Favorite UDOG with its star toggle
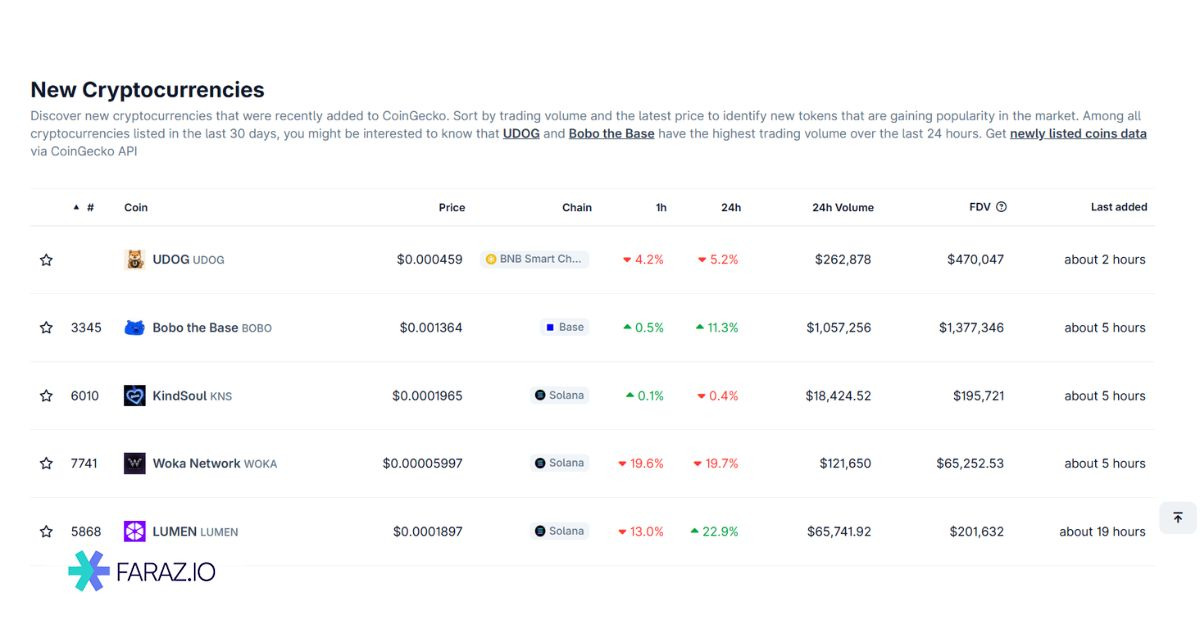Screen dimensions: 1200x630 [46, 260]
